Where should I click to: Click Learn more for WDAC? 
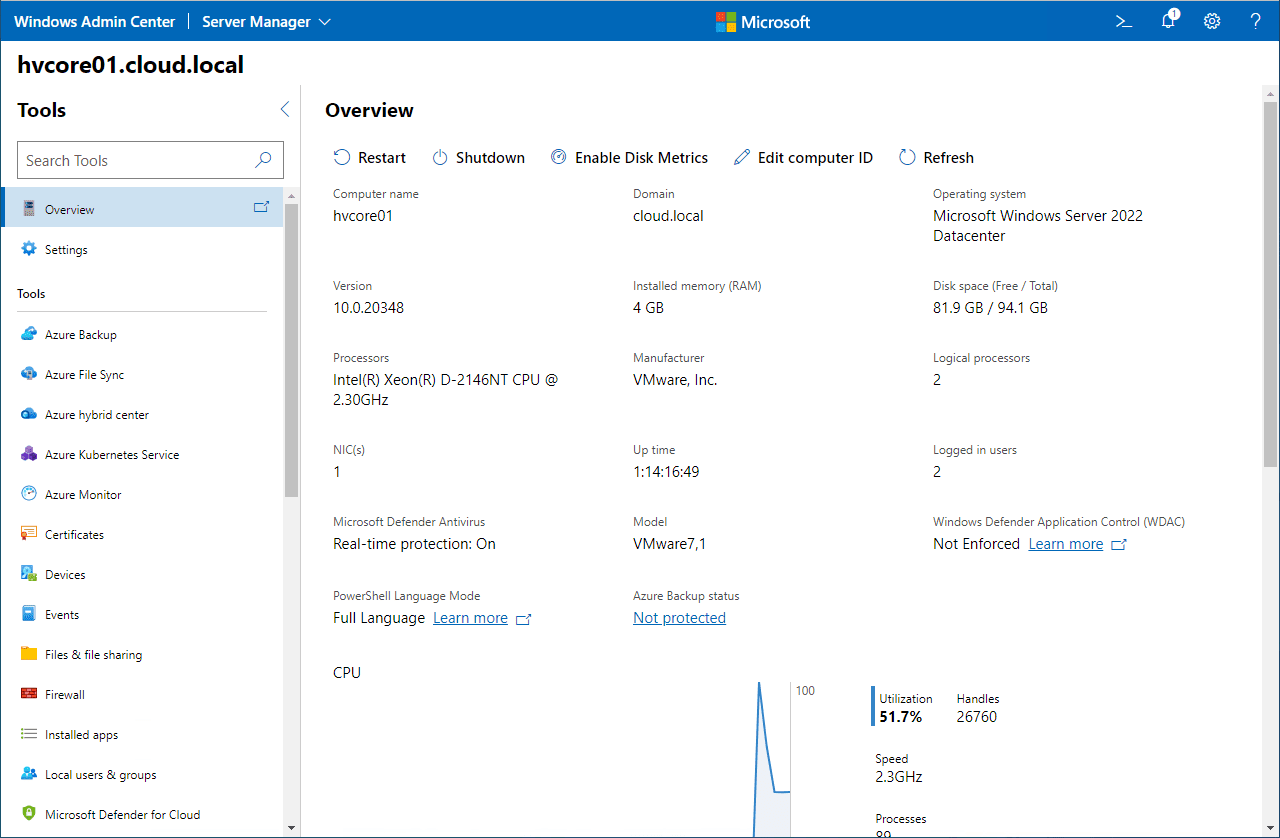1065,544
